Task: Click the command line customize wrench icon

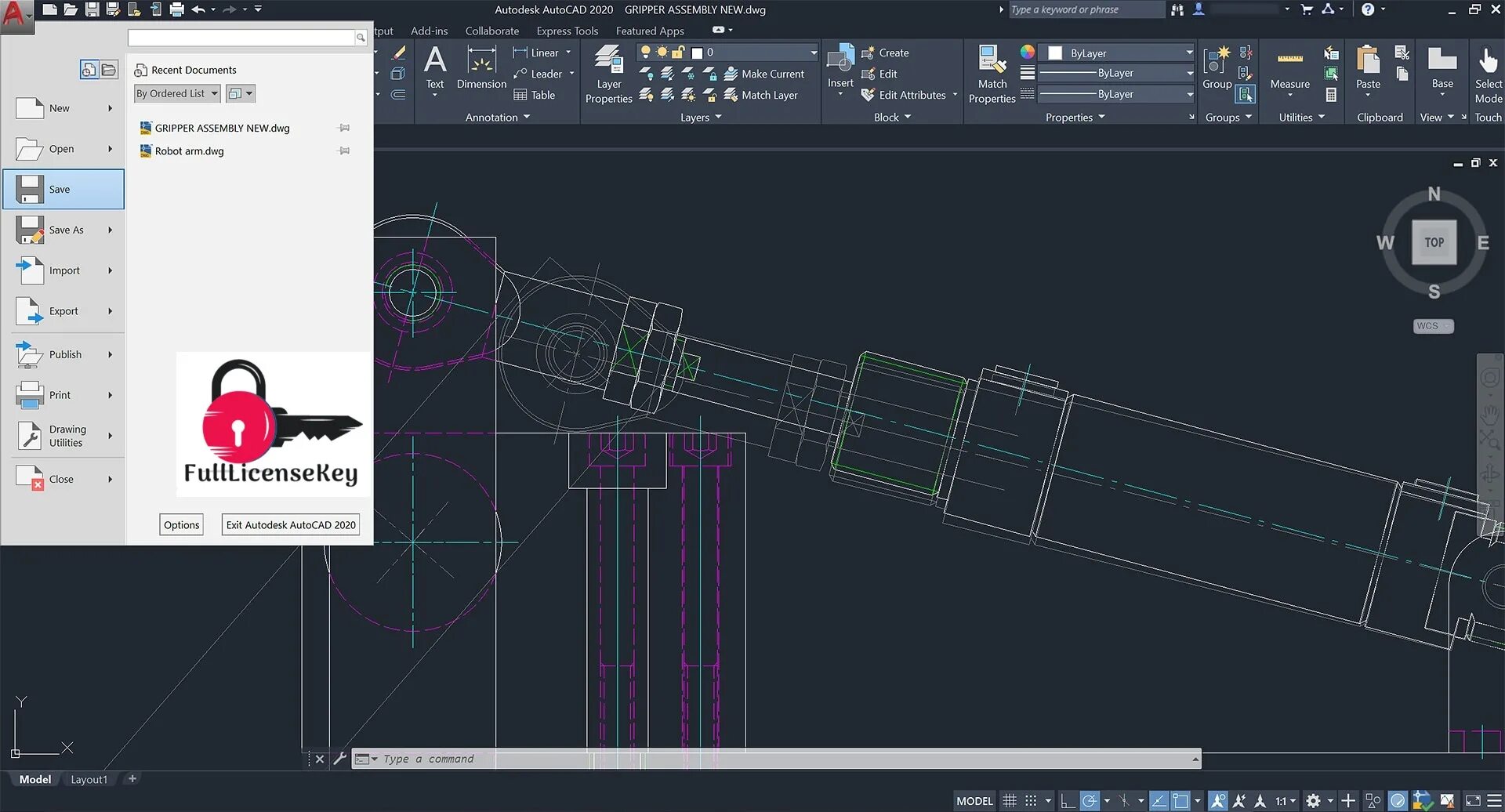Action: (339, 759)
